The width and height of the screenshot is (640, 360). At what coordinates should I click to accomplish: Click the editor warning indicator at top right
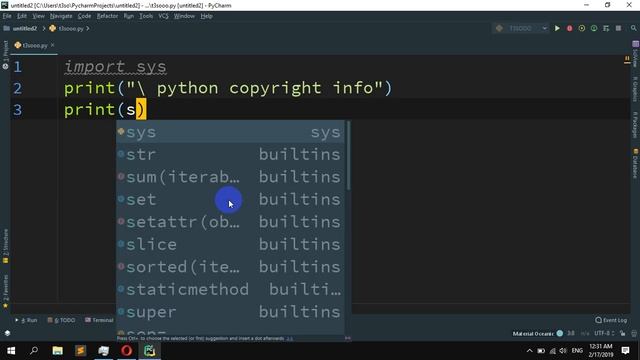(x=627, y=60)
